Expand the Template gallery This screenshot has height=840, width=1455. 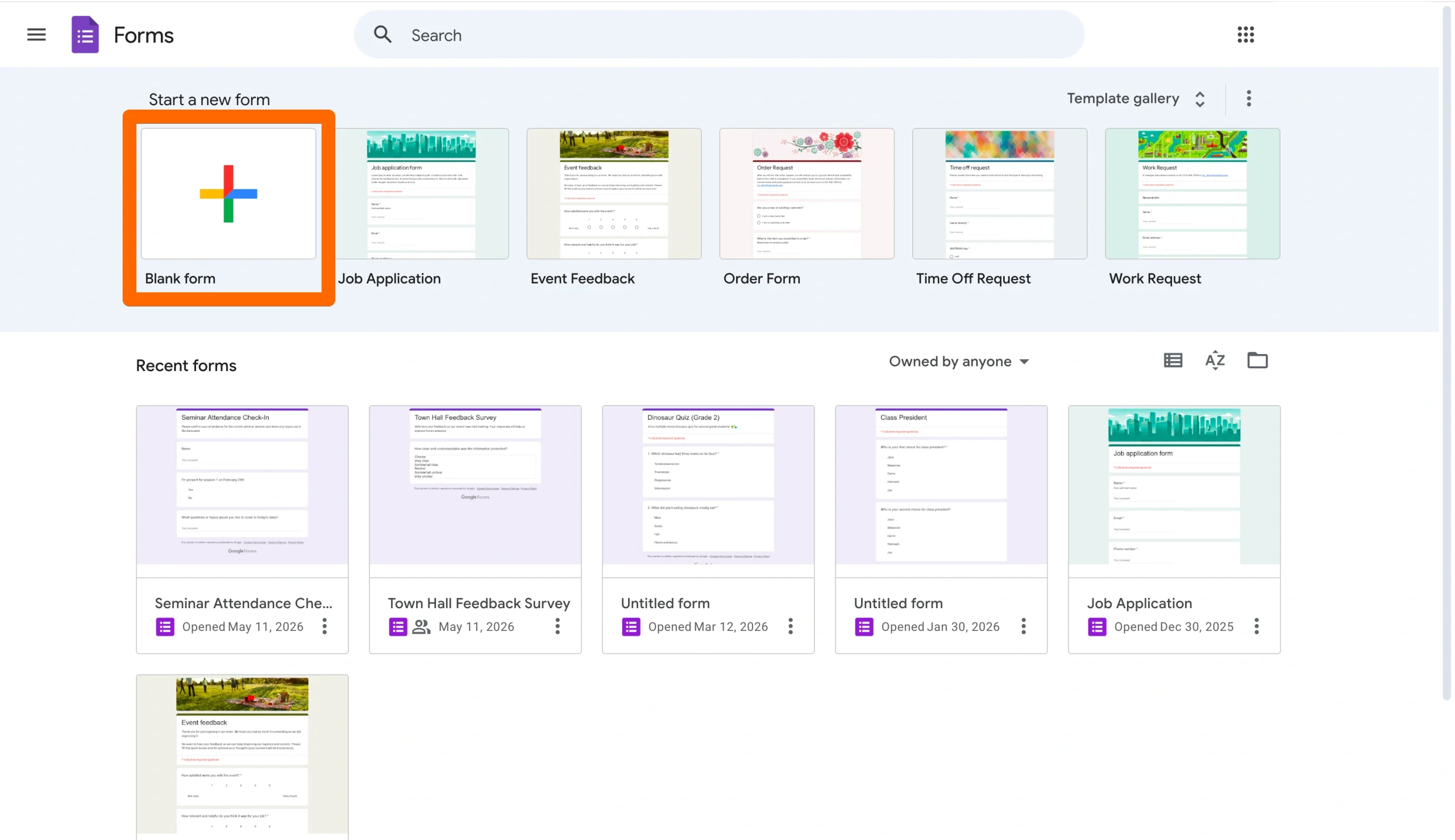pyautogui.click(x=1136, y=99)
